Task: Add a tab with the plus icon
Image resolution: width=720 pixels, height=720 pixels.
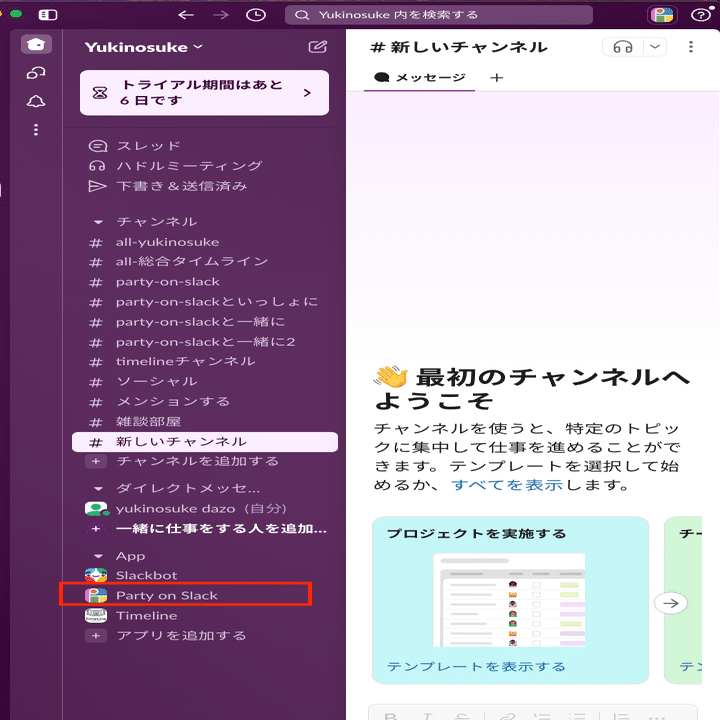Action: click(496, 78)
